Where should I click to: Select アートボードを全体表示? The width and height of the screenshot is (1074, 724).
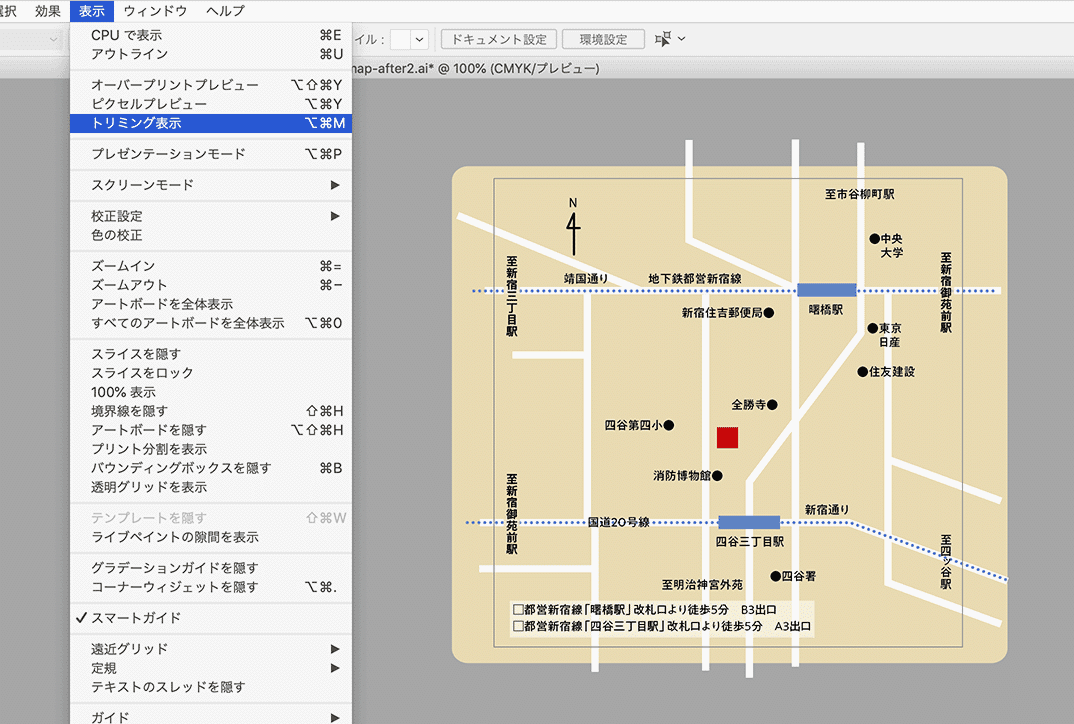click(211, 304)
